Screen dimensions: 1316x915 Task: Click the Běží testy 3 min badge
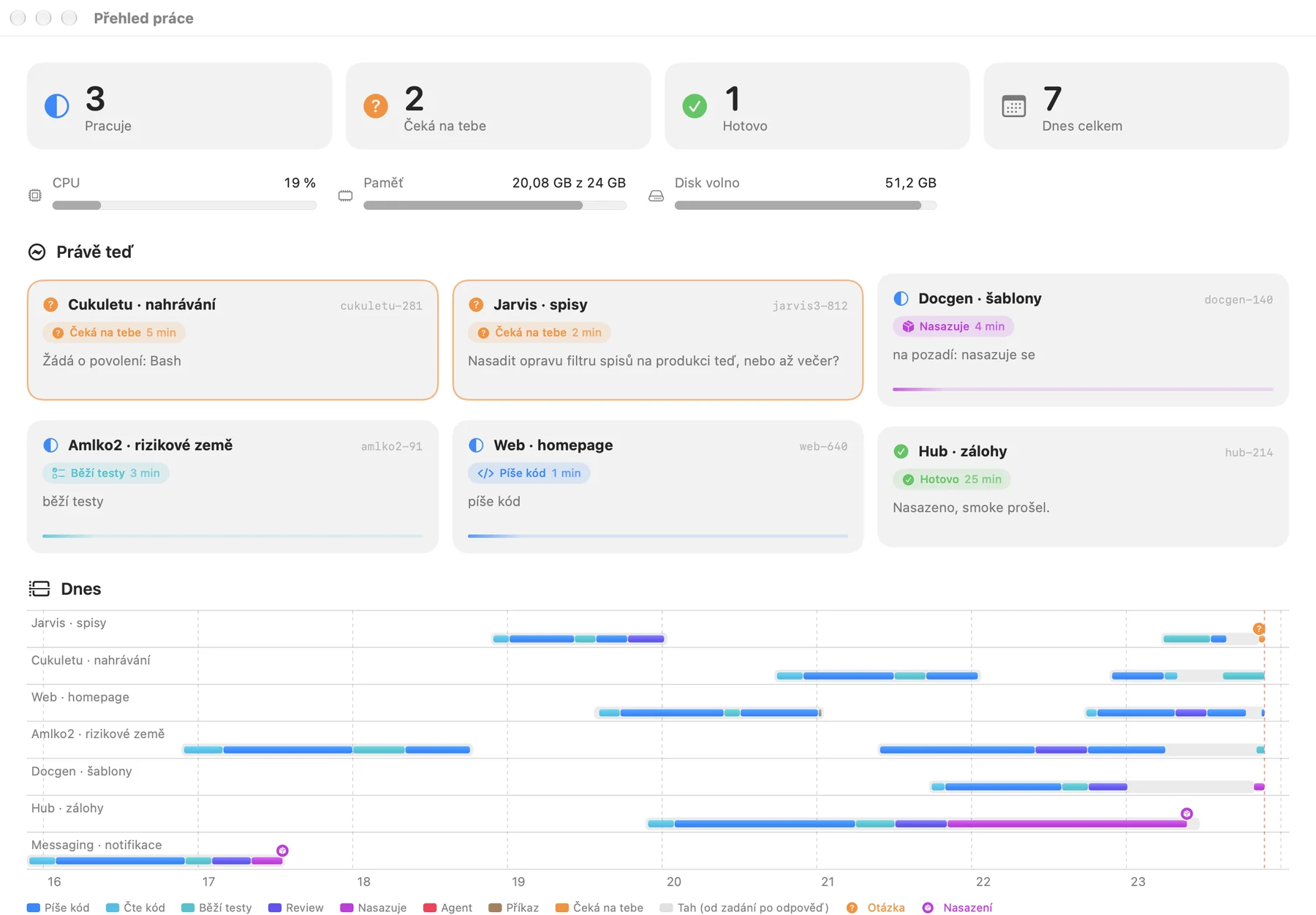(106, 473)
